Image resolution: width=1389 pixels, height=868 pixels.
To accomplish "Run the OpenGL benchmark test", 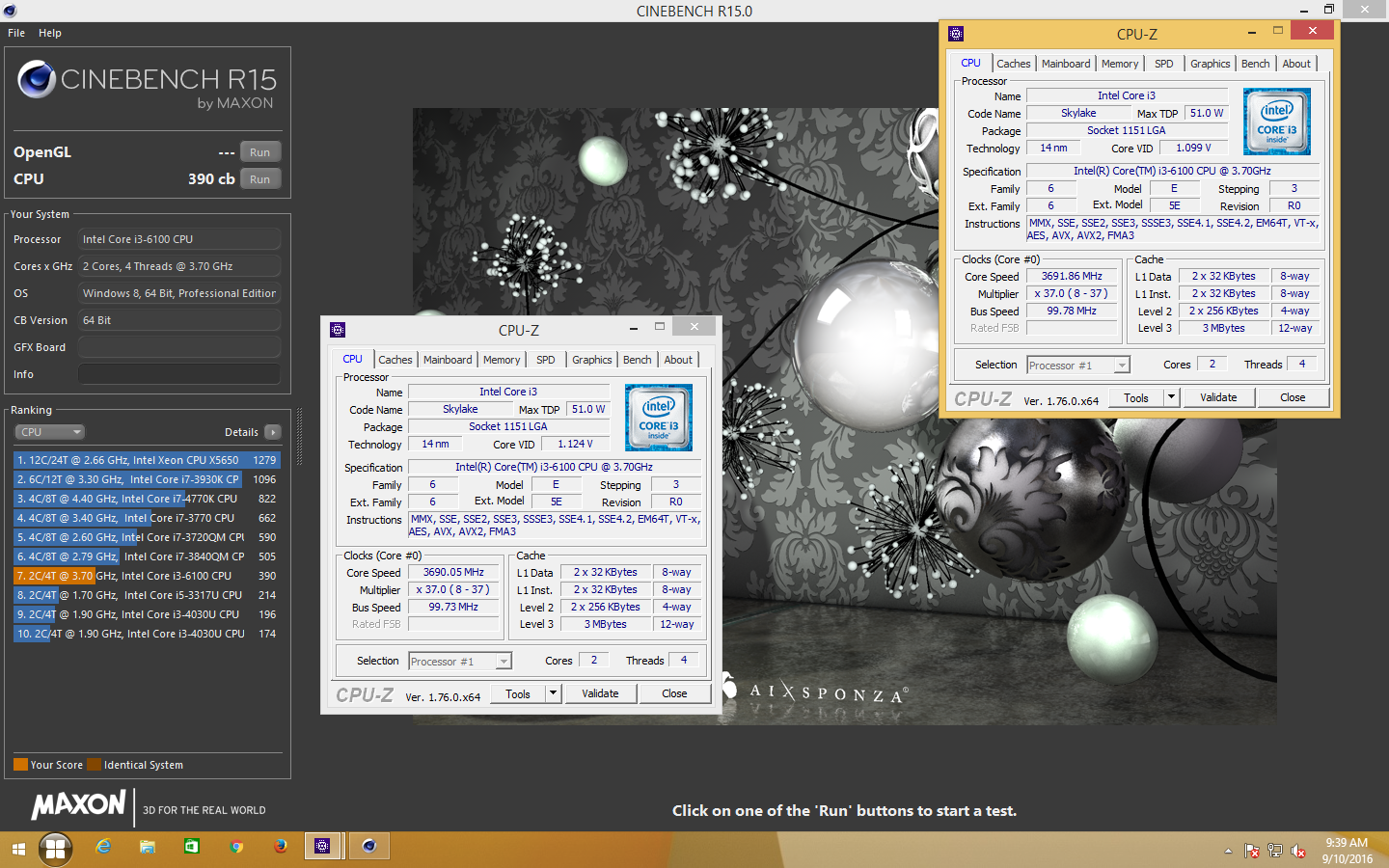I will pyautogui.click(x=260, y=152).
